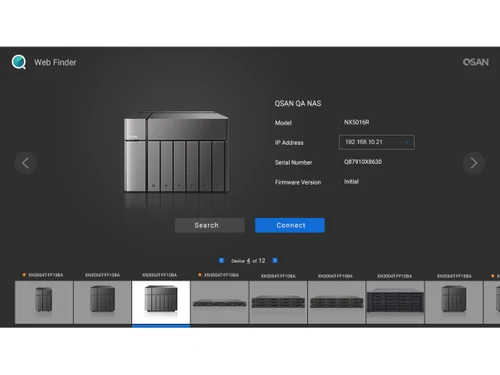
Task: Open the IP Address dropdown 192.168.10.21
Action: [377, 142]
